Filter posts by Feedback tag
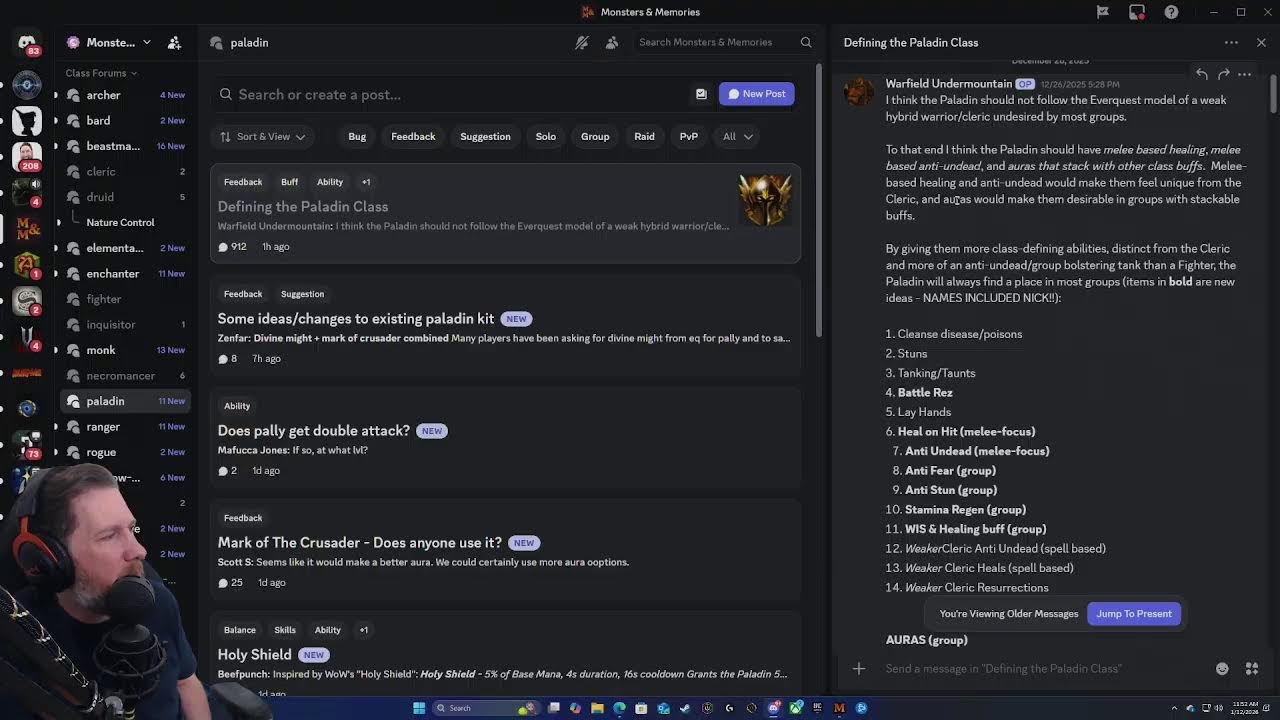 click(x=413, y=136)
